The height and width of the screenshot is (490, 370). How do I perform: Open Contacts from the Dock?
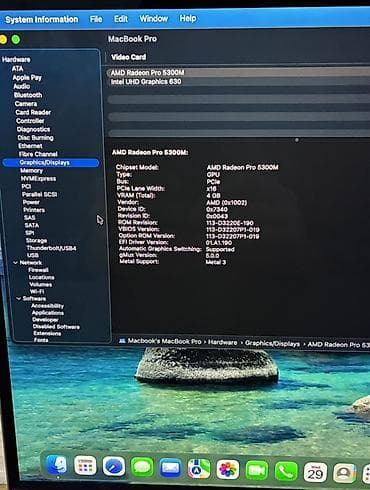point(344,473)
